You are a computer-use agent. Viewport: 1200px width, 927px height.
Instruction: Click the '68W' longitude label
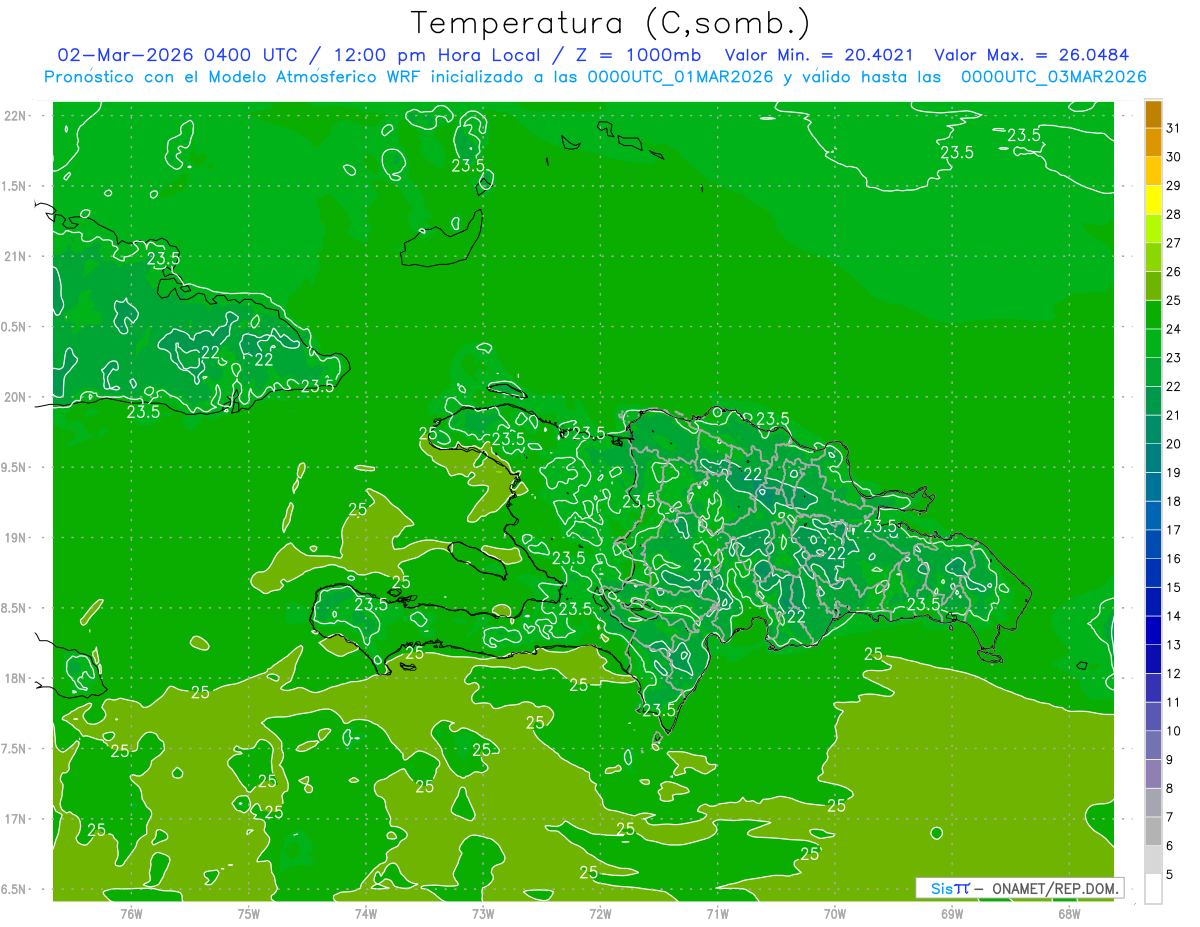coord(1069,913)
